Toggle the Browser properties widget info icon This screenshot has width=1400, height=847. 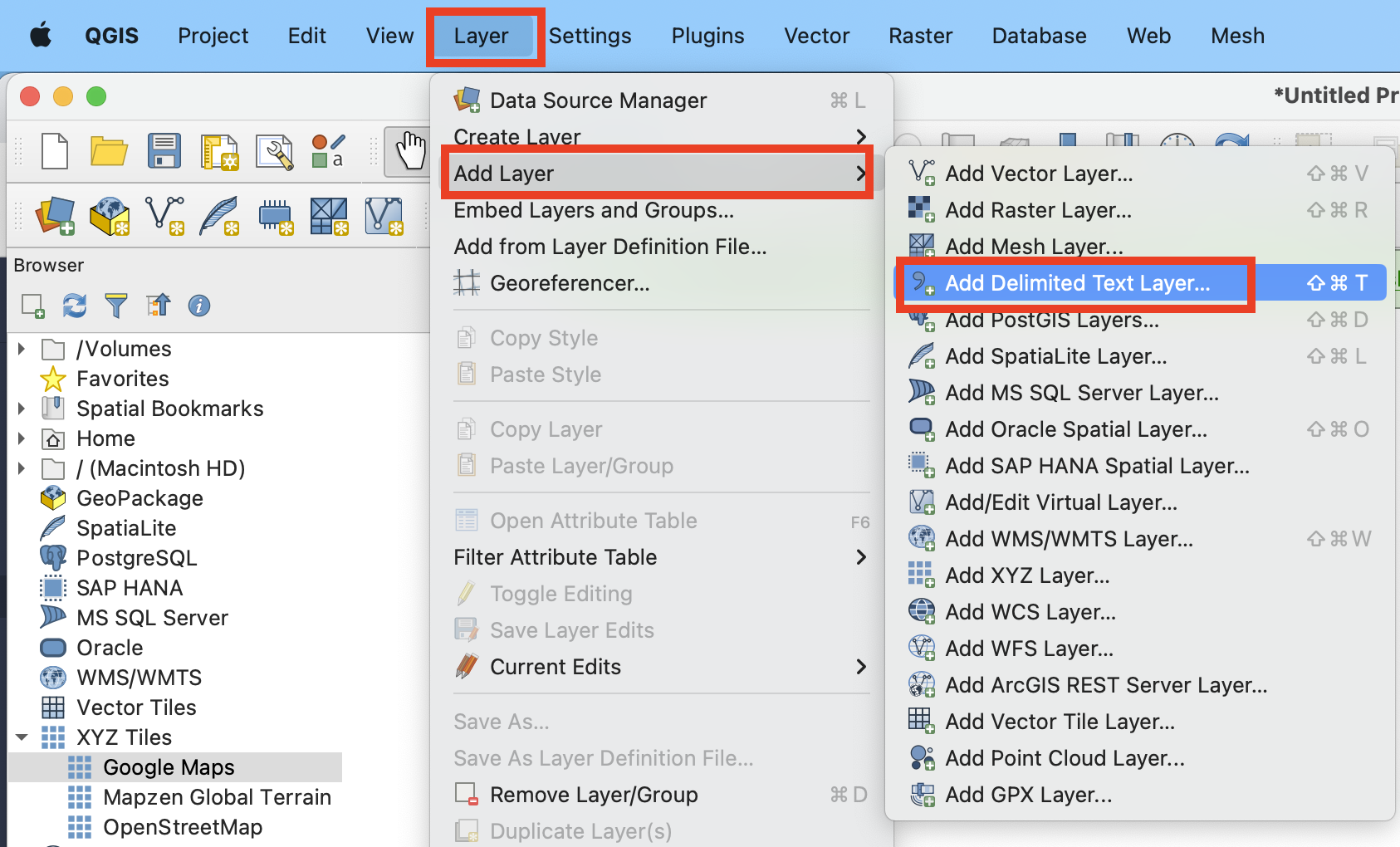[199, 306]
